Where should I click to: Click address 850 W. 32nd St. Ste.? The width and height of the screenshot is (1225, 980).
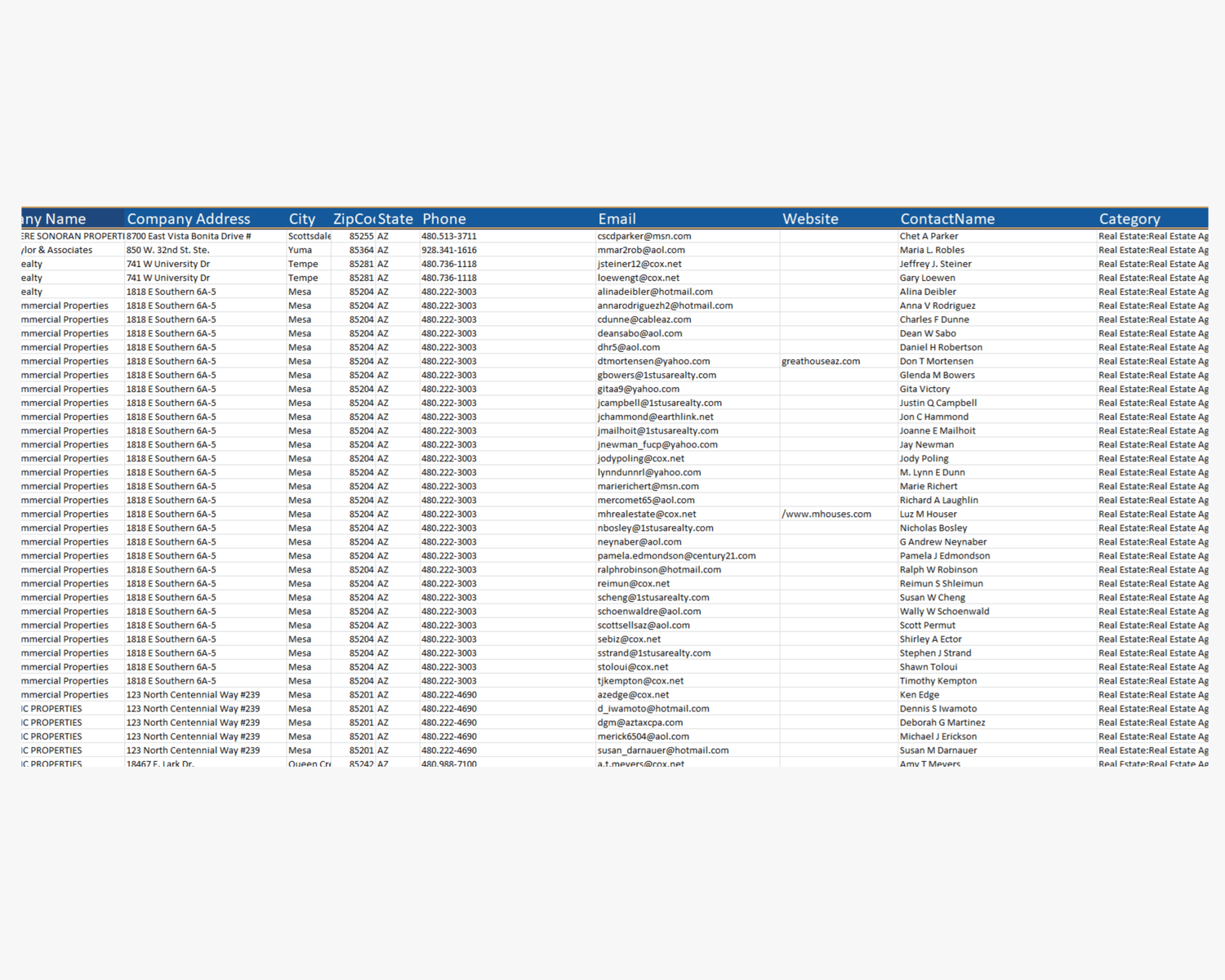pos(167,250)
